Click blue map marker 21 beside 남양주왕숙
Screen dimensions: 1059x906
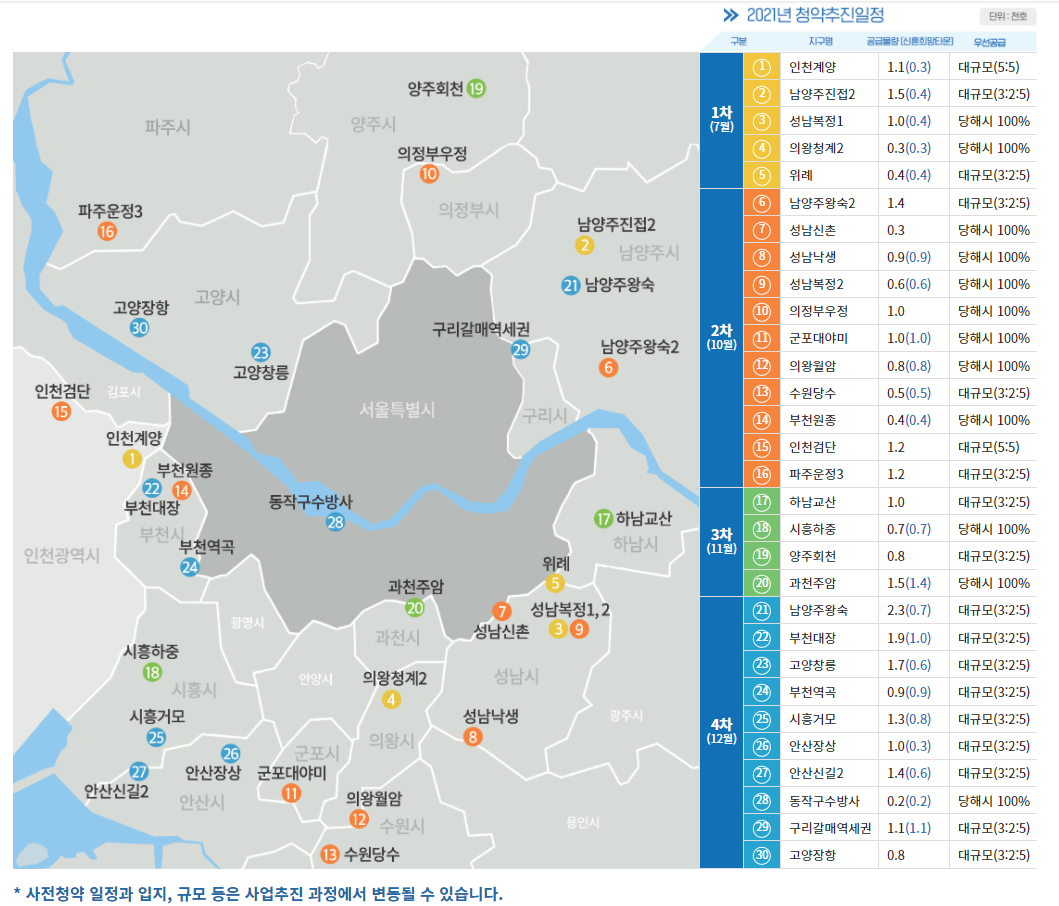click(571, 285)
